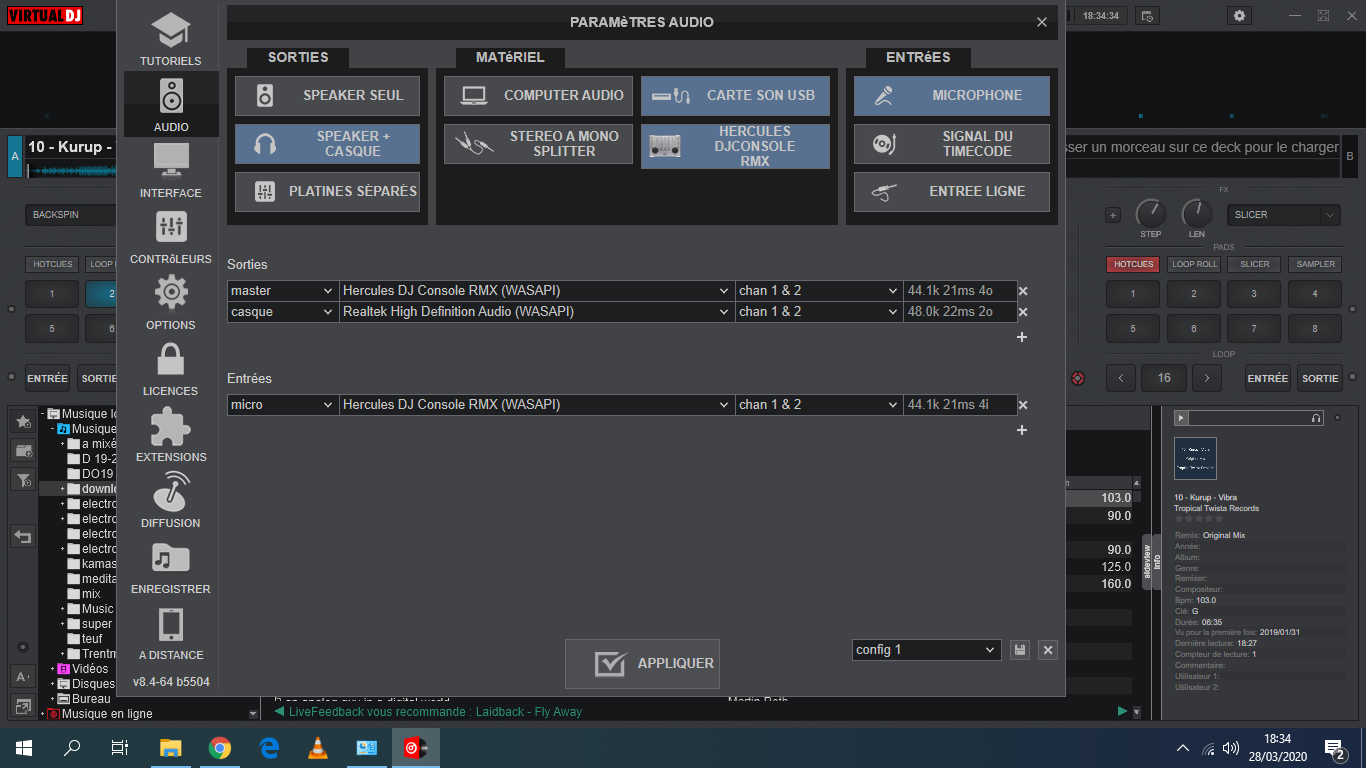The width and height of the screenshot is (1366, 768).
Task: Open the Licences padlock section
Action: point(171,369)
